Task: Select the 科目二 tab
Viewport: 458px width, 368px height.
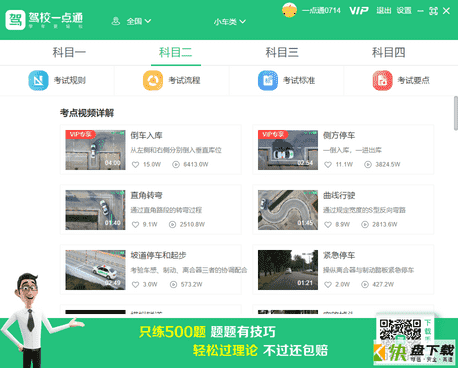Action: 175,52
